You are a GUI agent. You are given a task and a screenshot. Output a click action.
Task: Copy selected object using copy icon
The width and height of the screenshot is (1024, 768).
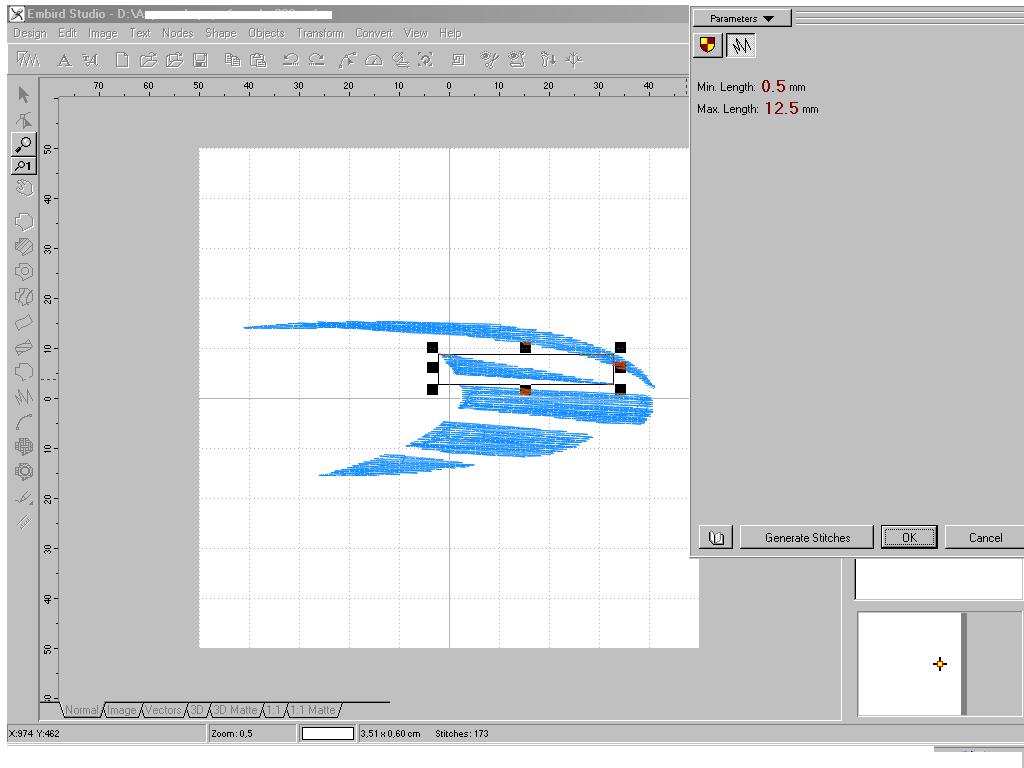232,60
